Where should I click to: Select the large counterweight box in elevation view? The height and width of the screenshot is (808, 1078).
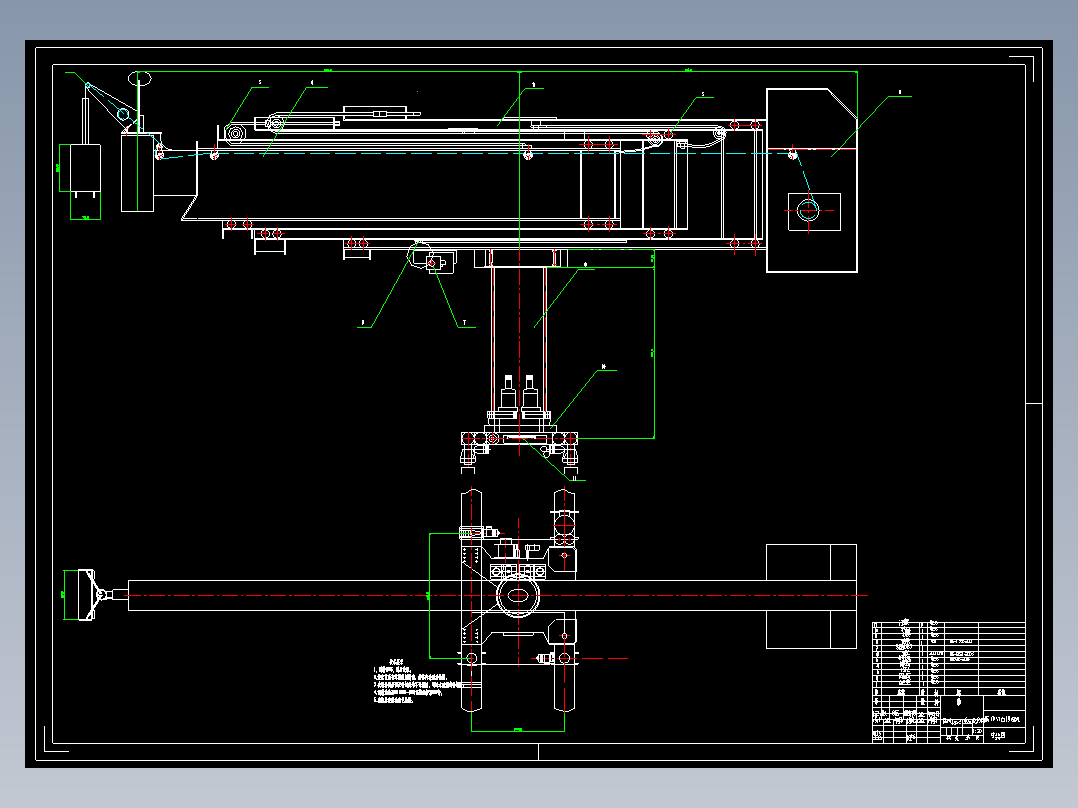pos(812,180)
